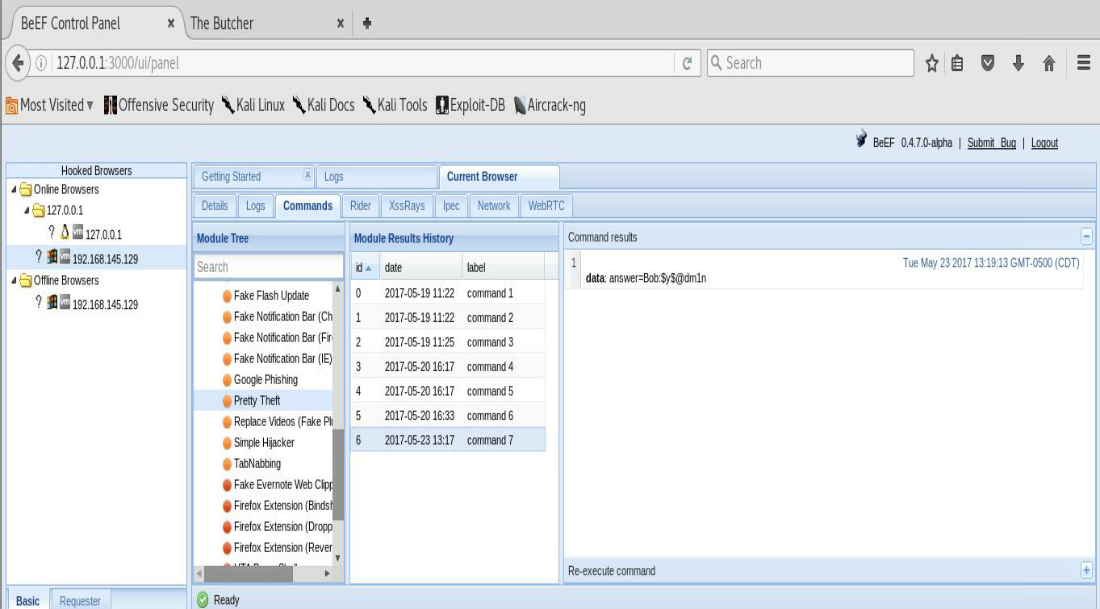Open the Kali Linux bookmark
The width and height of the screenshot is (1100, 609).
coord(253,105)
